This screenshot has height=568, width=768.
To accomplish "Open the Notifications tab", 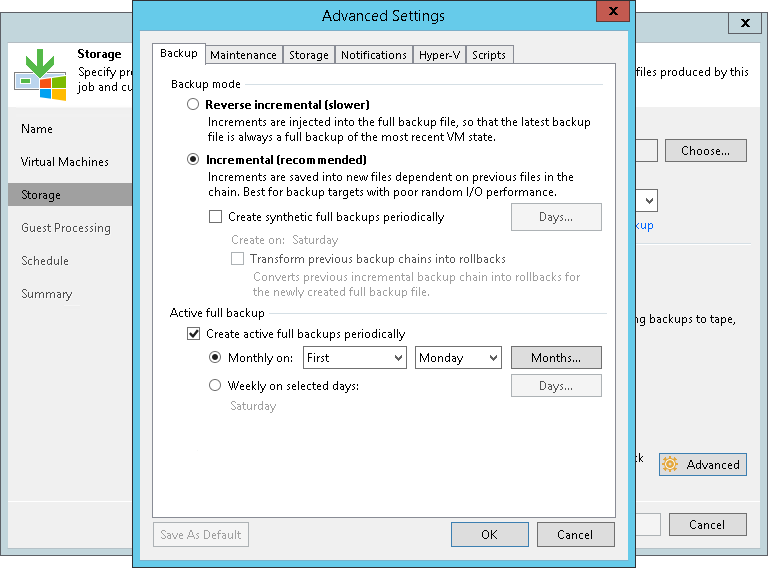I will (374, 55).
